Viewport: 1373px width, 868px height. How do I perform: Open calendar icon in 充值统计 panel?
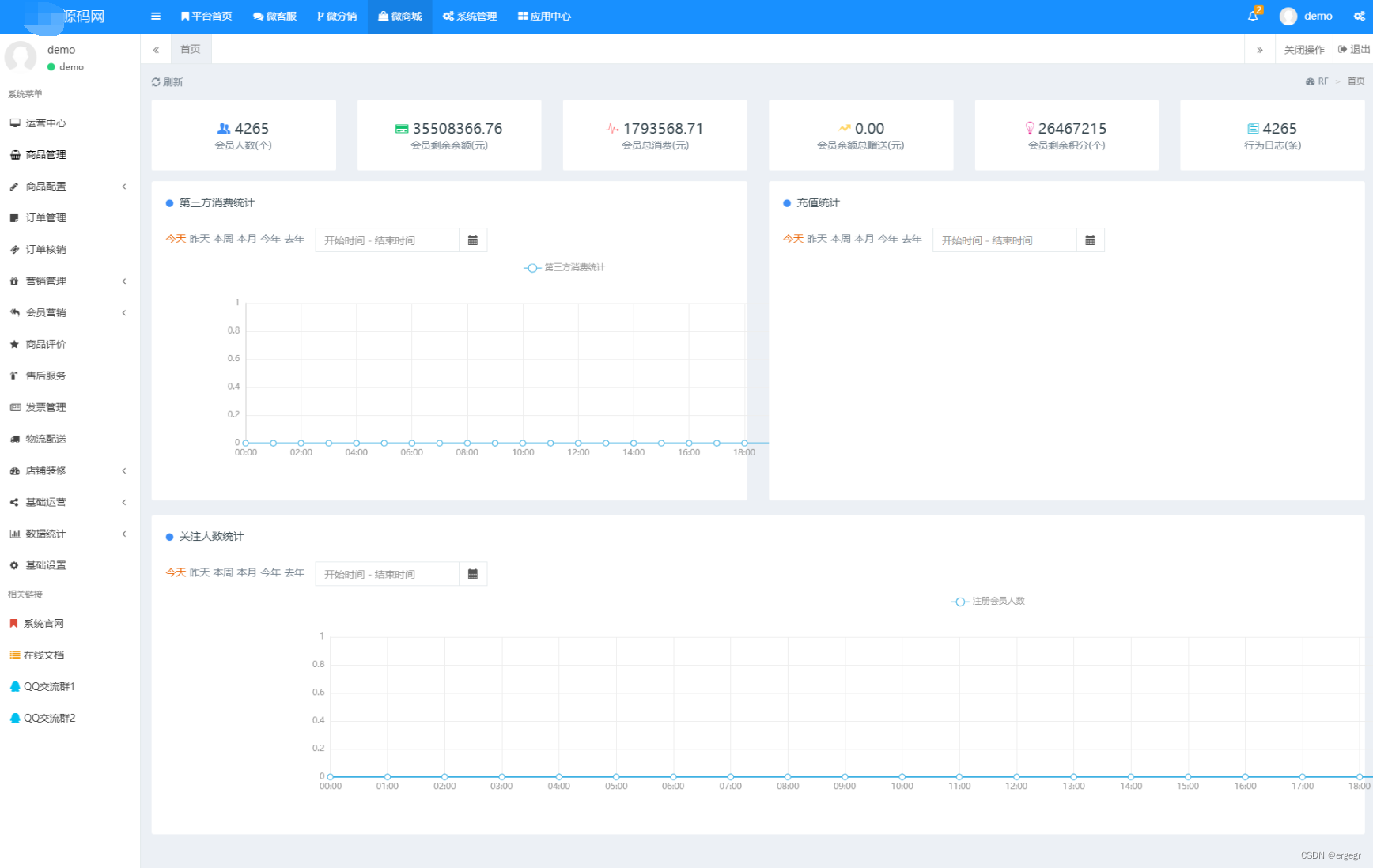pos(1091,240)
